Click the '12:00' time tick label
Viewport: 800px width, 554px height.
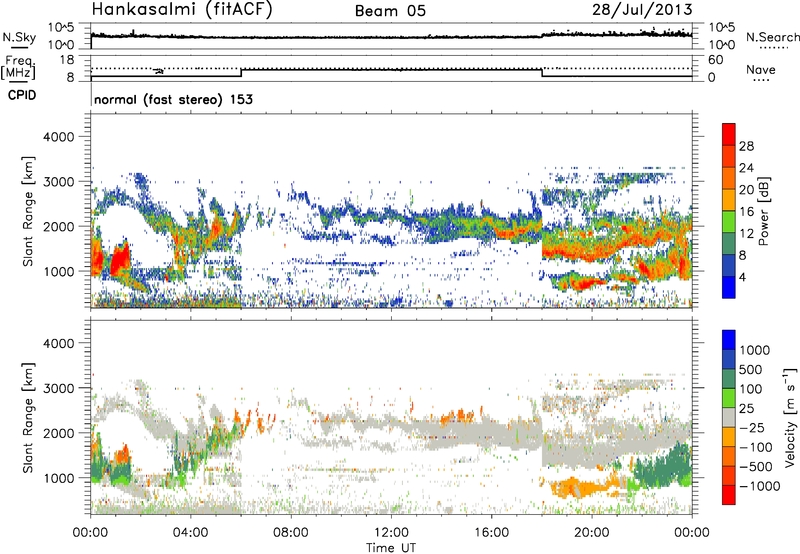coord(391,533)
